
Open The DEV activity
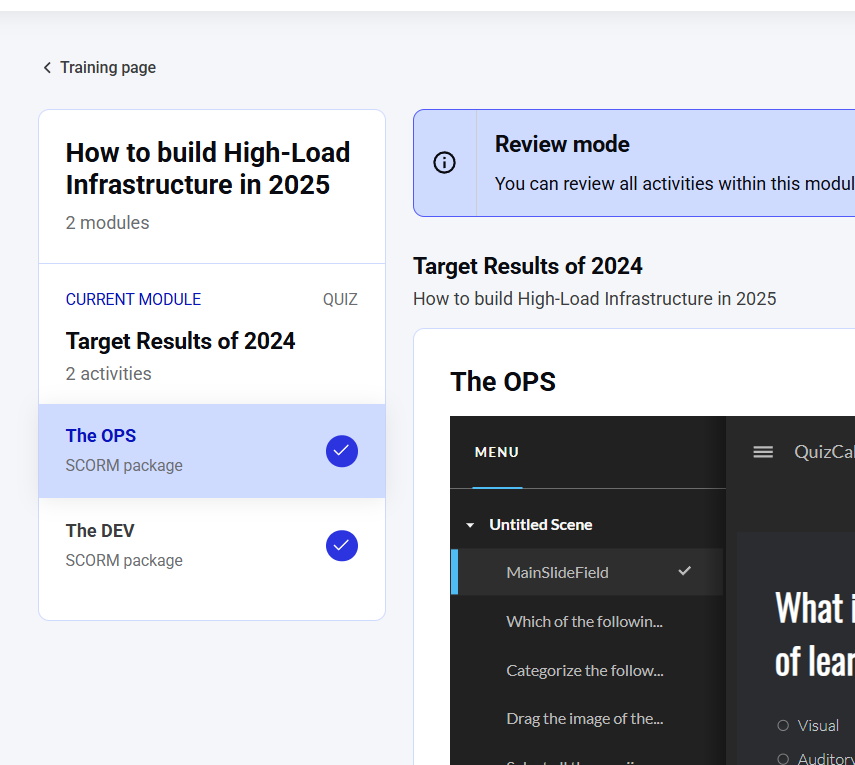click(212, 545)
